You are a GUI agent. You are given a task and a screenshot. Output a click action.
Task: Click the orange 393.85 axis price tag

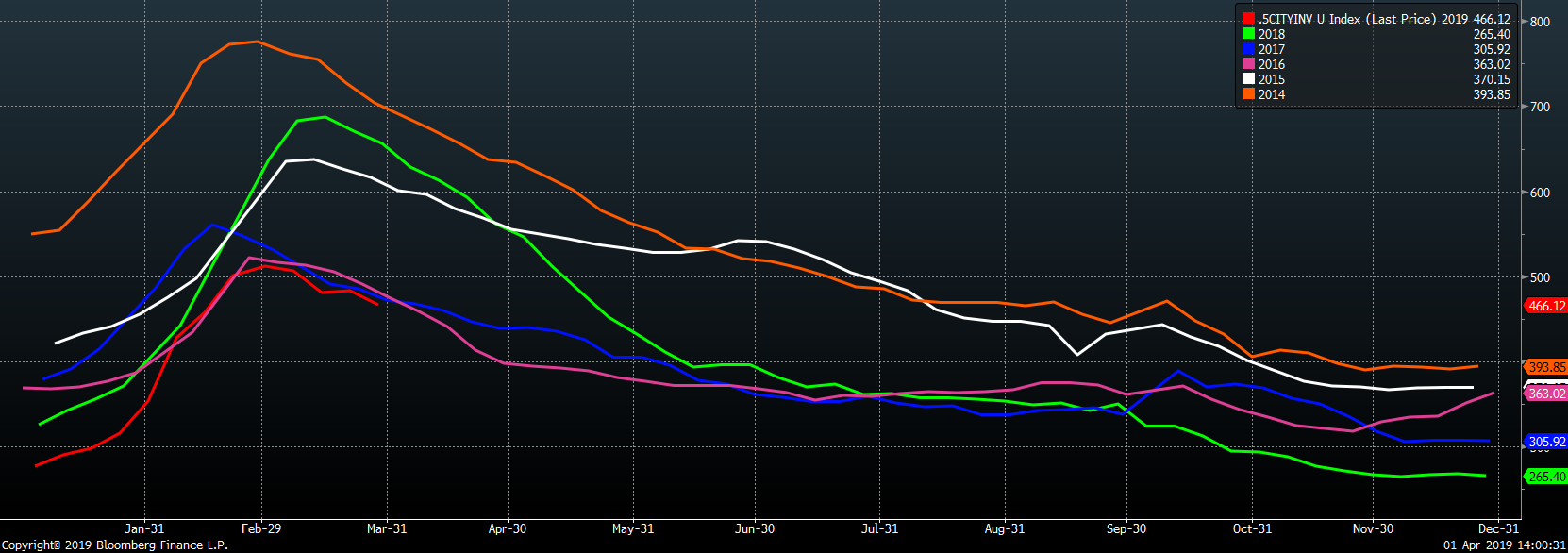point(1546,367)
